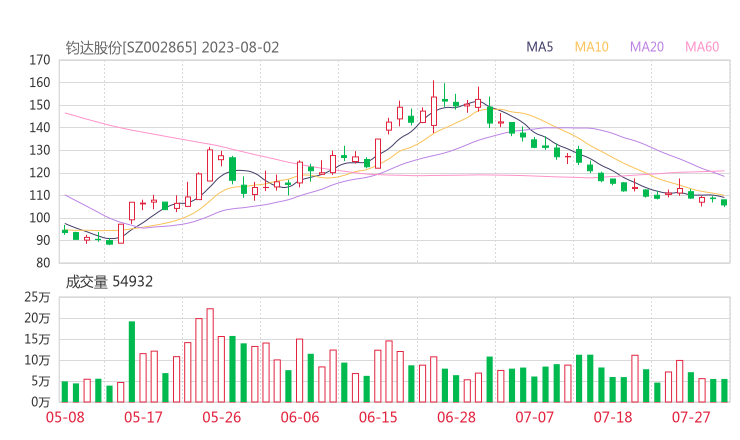
Task: Click the 07-18 date label
Action: tap(613, 418)
